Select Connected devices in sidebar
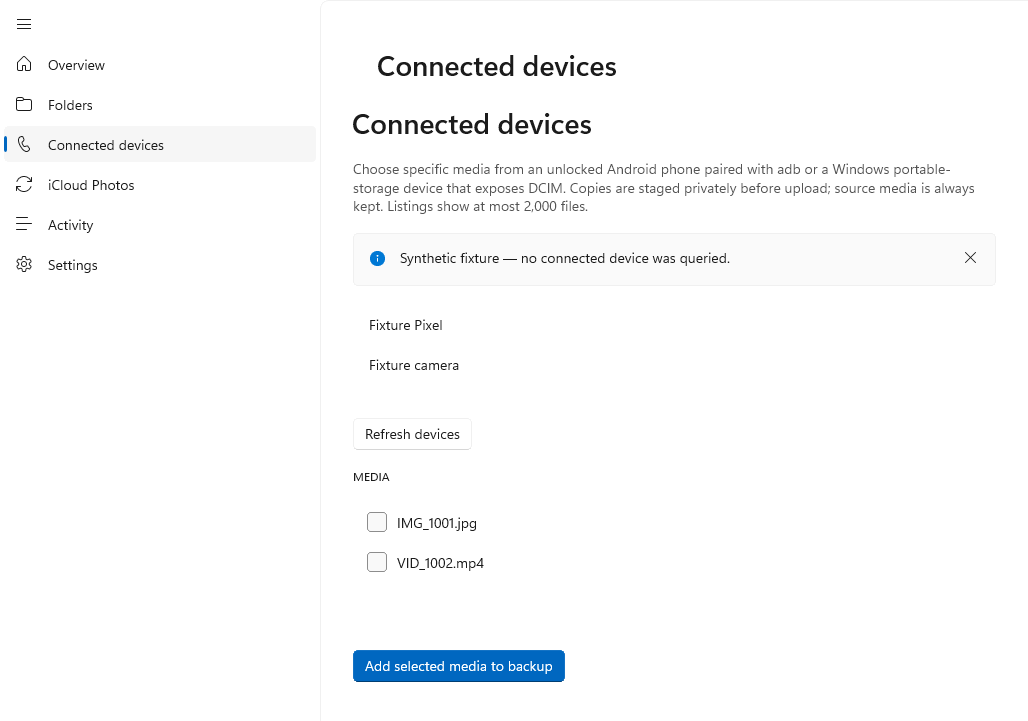This screenshot has width=1028, height=721. (160, 144)
